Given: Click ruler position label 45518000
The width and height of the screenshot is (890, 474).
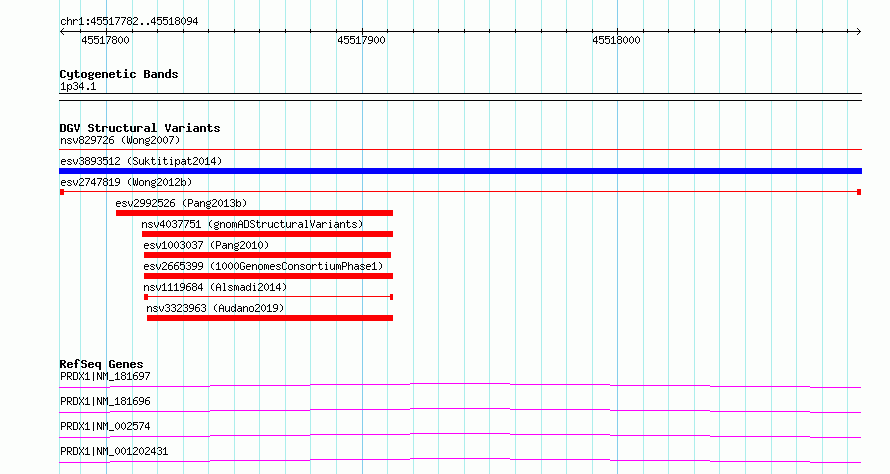Looking at the screenshot, I should [x=616, y=40].
